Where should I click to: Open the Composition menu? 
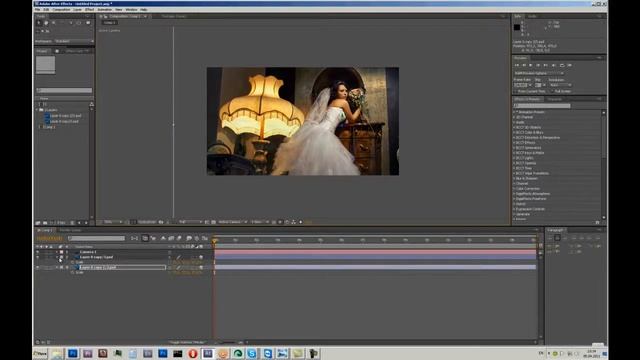click(x=61, y=9)
